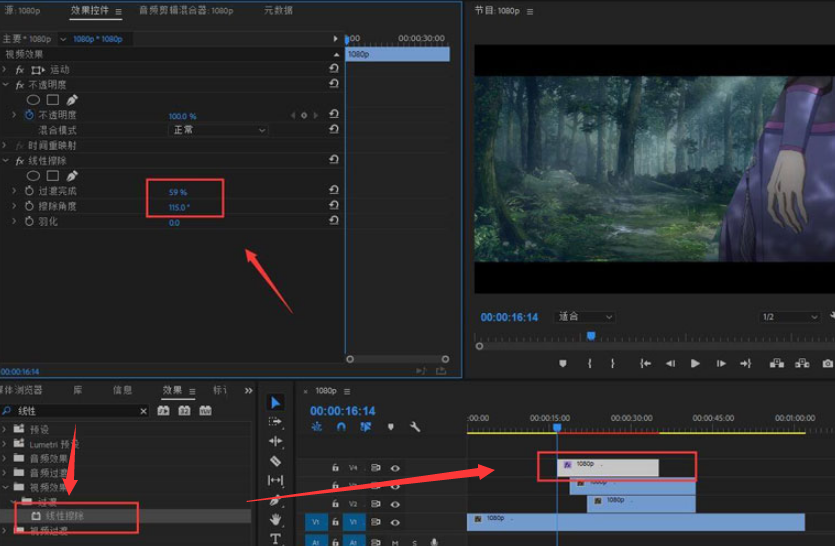Choose the Hand tool
This screenshot has height=546, width=835.
click(276, 519)
